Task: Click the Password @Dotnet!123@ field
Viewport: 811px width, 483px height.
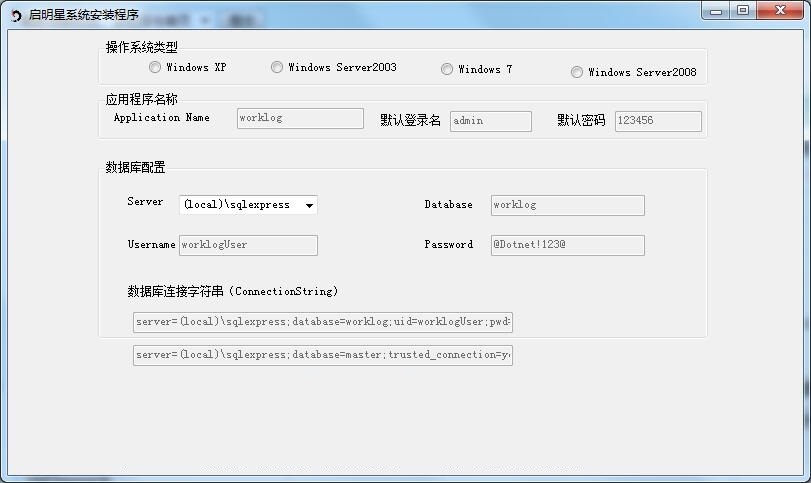Action: (568, 245)
